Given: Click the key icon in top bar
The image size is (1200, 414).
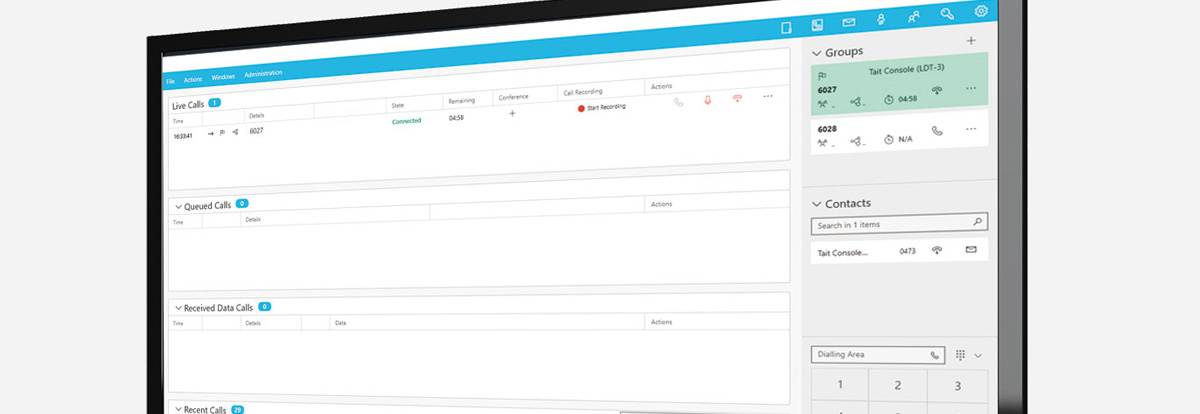Looking at the screenshot, I should tap(947, 14).
